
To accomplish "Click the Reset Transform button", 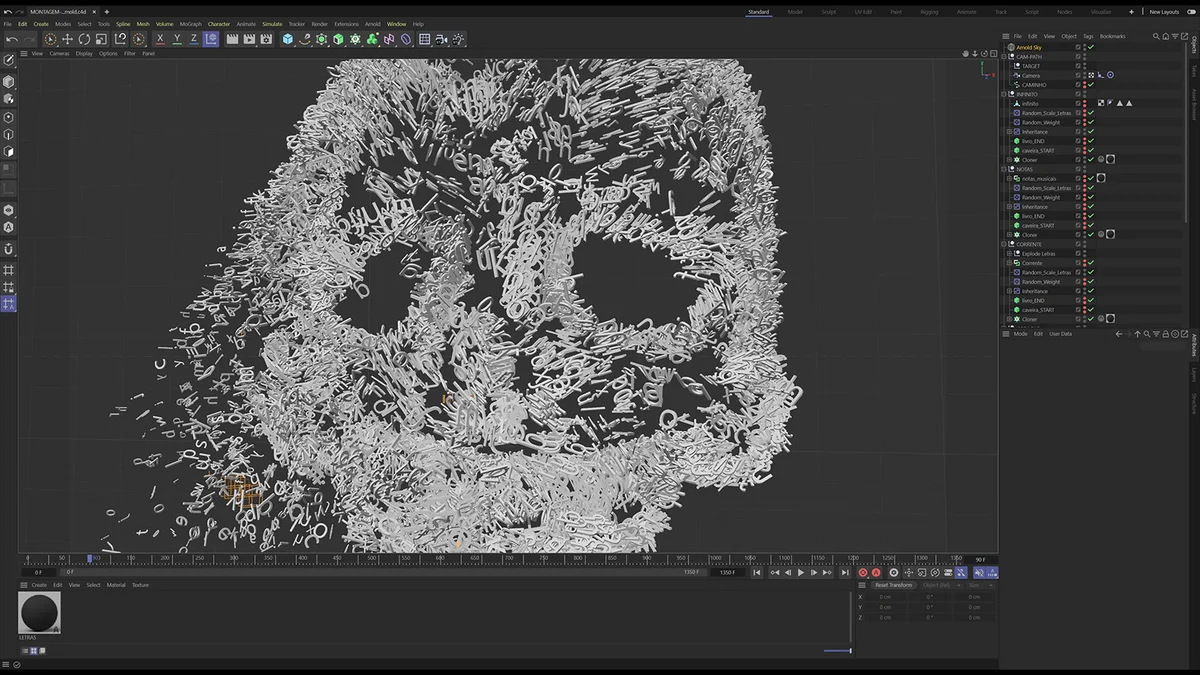I will pos(893,585).
